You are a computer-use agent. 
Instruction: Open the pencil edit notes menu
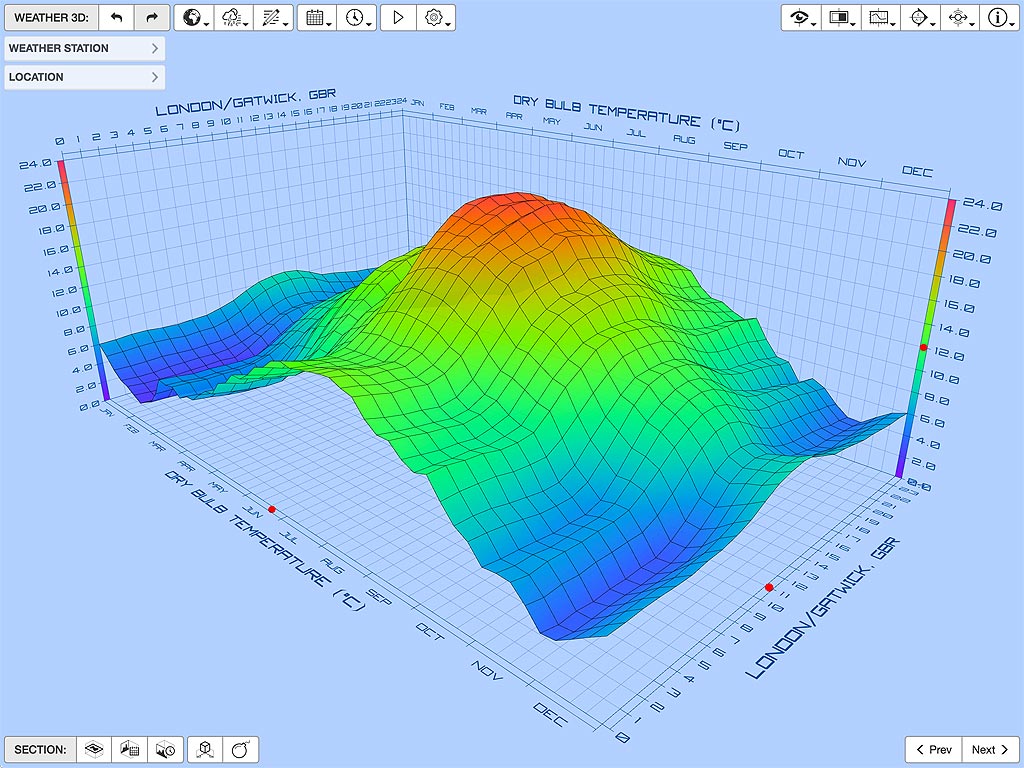(x=274, y=18)
